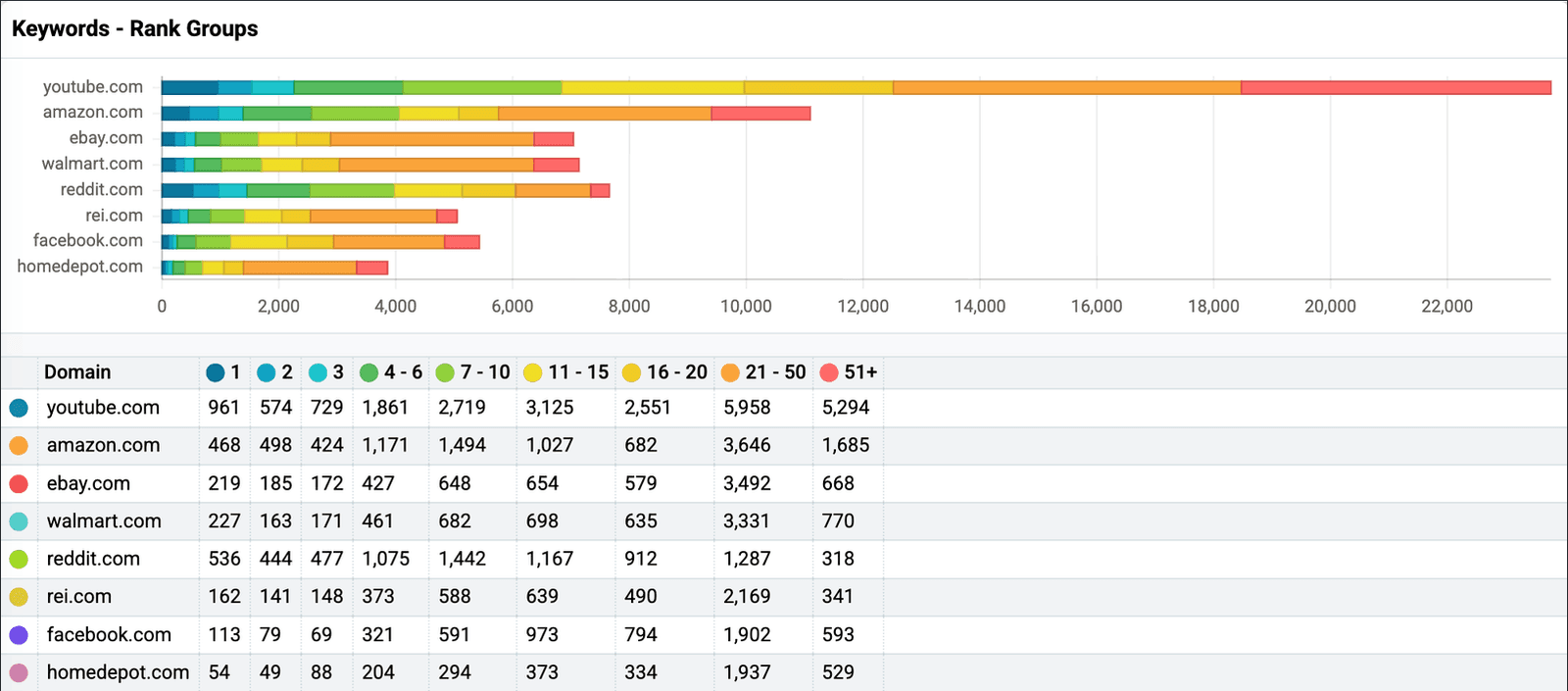The image size is (1568, 691).
Task: Click facebook.com label on chart axis
Action: point(88,241)
